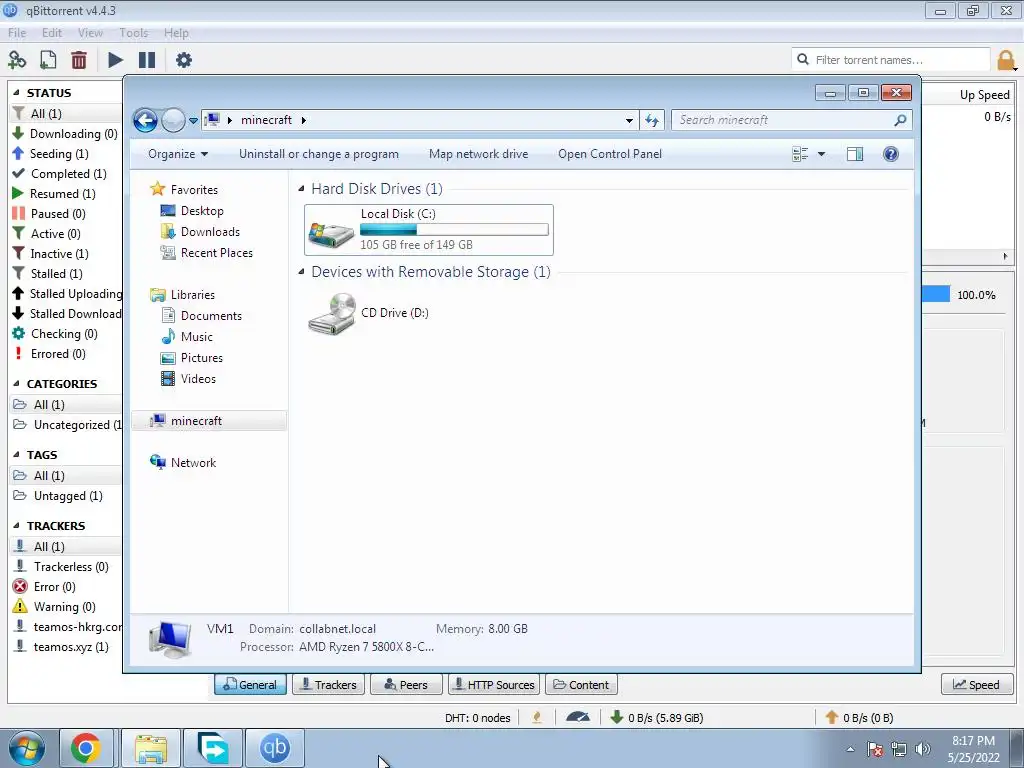Click Map network drive
Image resolution: width=1024 pixels, height=768 pixels.
(x=479, y=154)
